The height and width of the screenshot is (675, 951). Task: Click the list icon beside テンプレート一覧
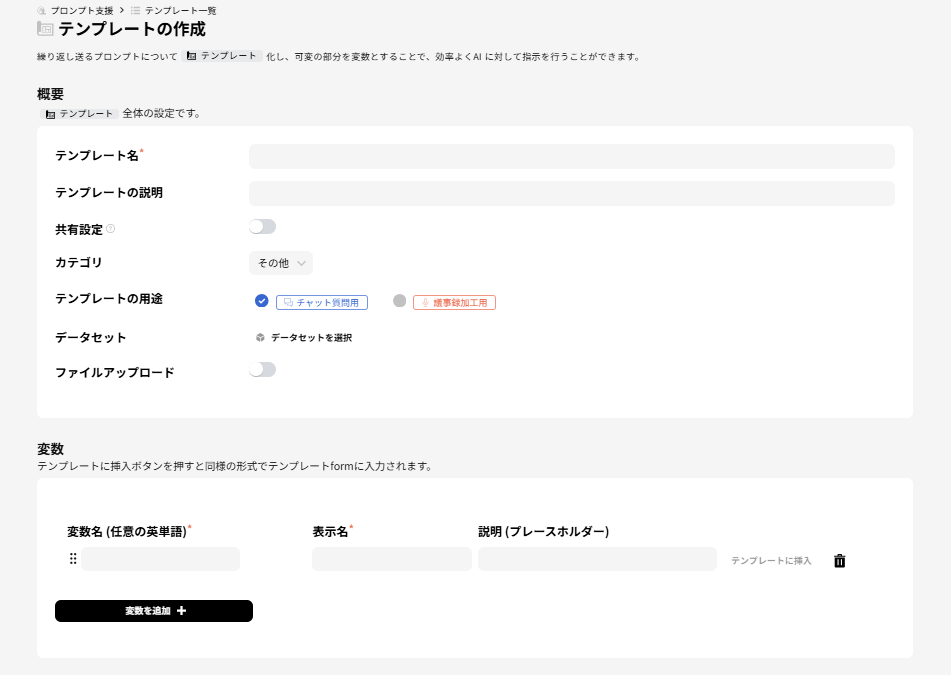coord(135,10)
